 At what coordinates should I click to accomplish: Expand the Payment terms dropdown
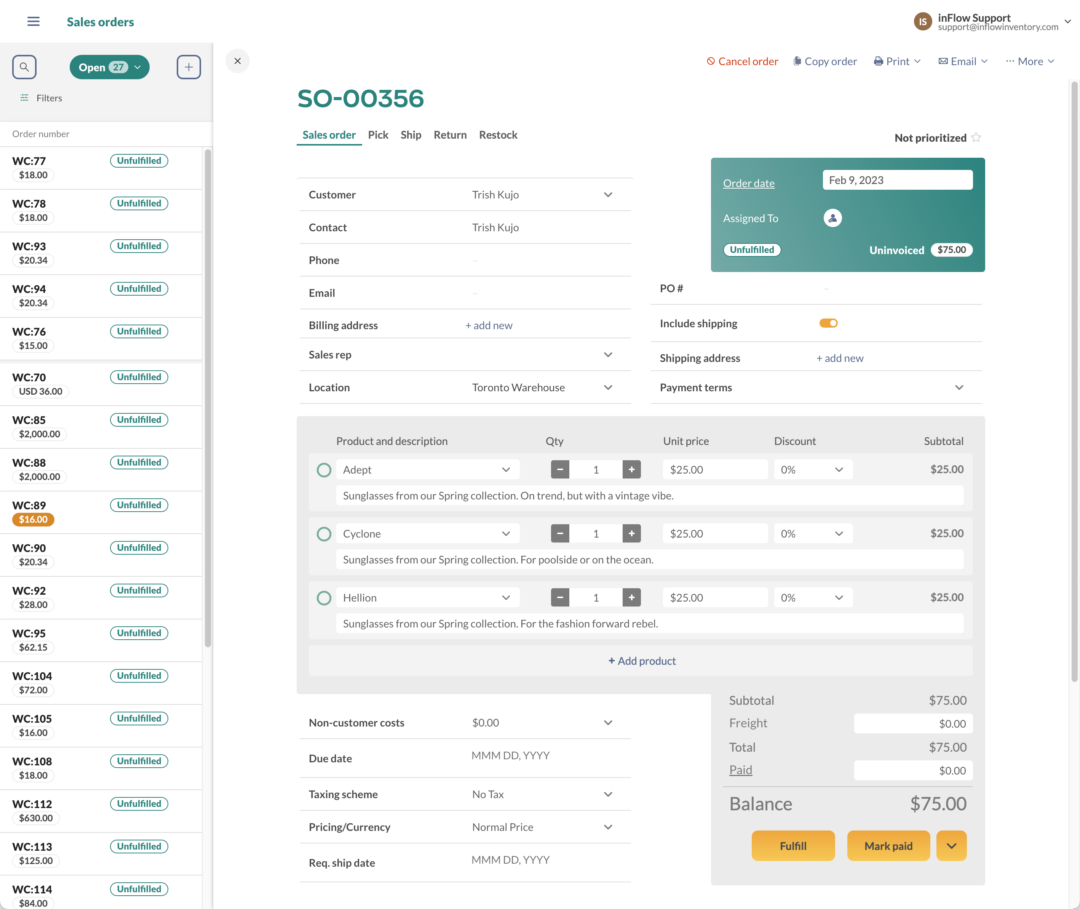pyautogui.click(x=959, y=387)
